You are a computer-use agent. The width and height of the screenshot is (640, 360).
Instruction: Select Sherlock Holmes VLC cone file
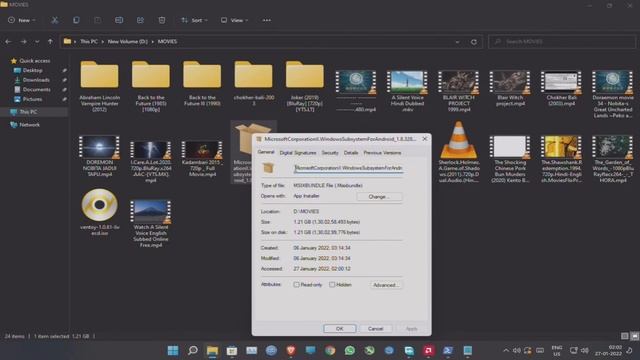point(459,152)
